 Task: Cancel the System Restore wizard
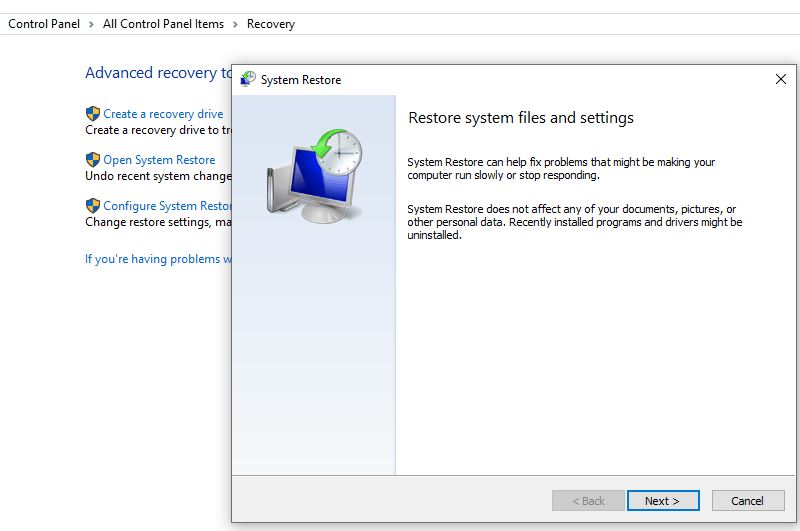[x=747, y=500]
